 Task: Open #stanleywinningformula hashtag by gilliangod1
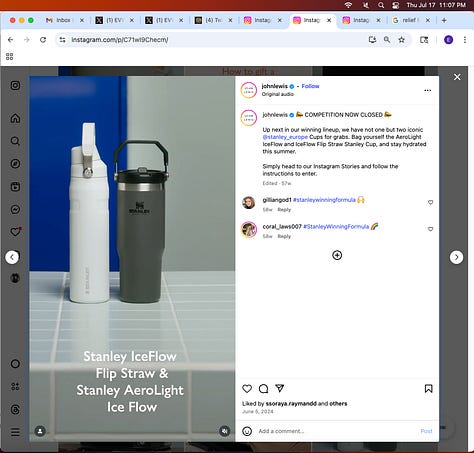point(324,200)
